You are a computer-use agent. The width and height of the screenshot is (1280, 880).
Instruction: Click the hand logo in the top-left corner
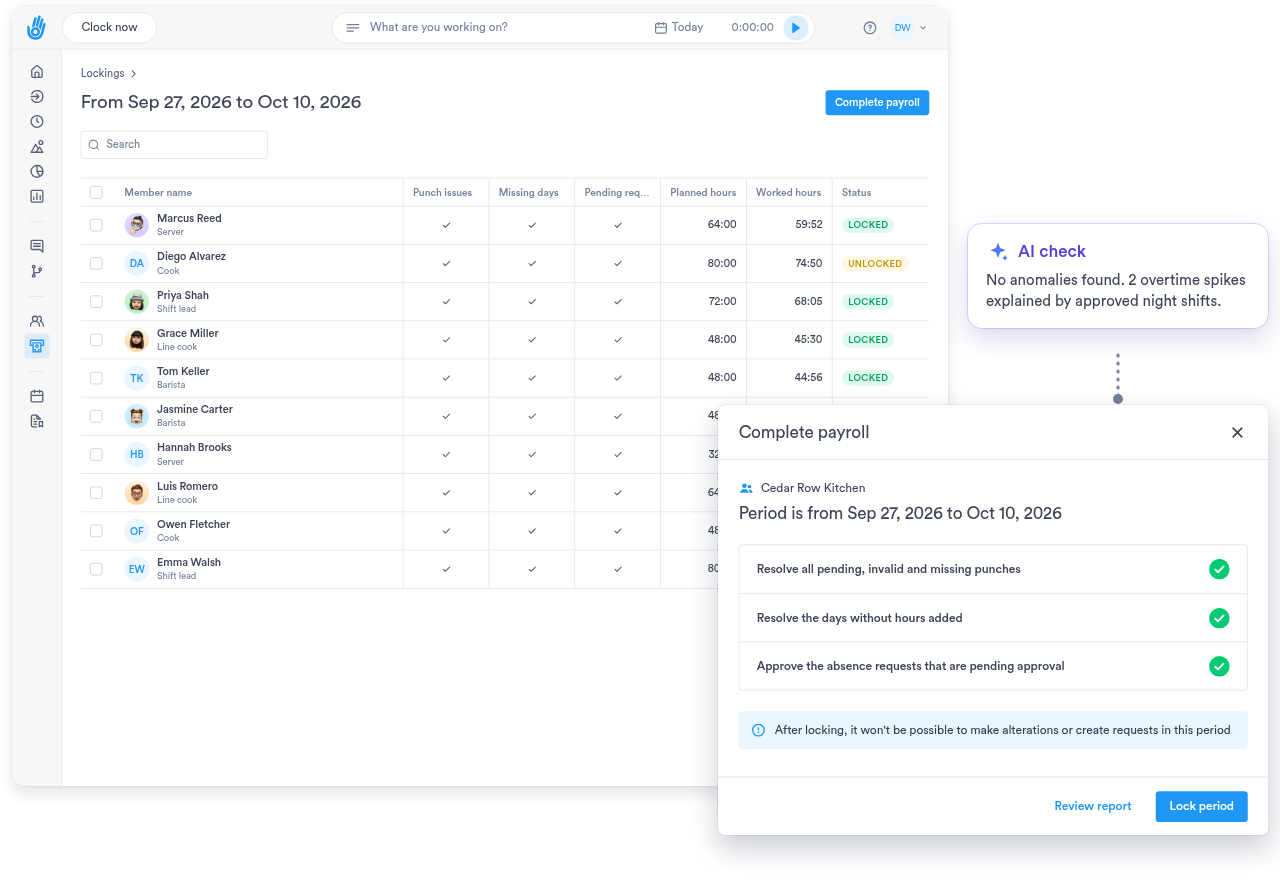37,27
